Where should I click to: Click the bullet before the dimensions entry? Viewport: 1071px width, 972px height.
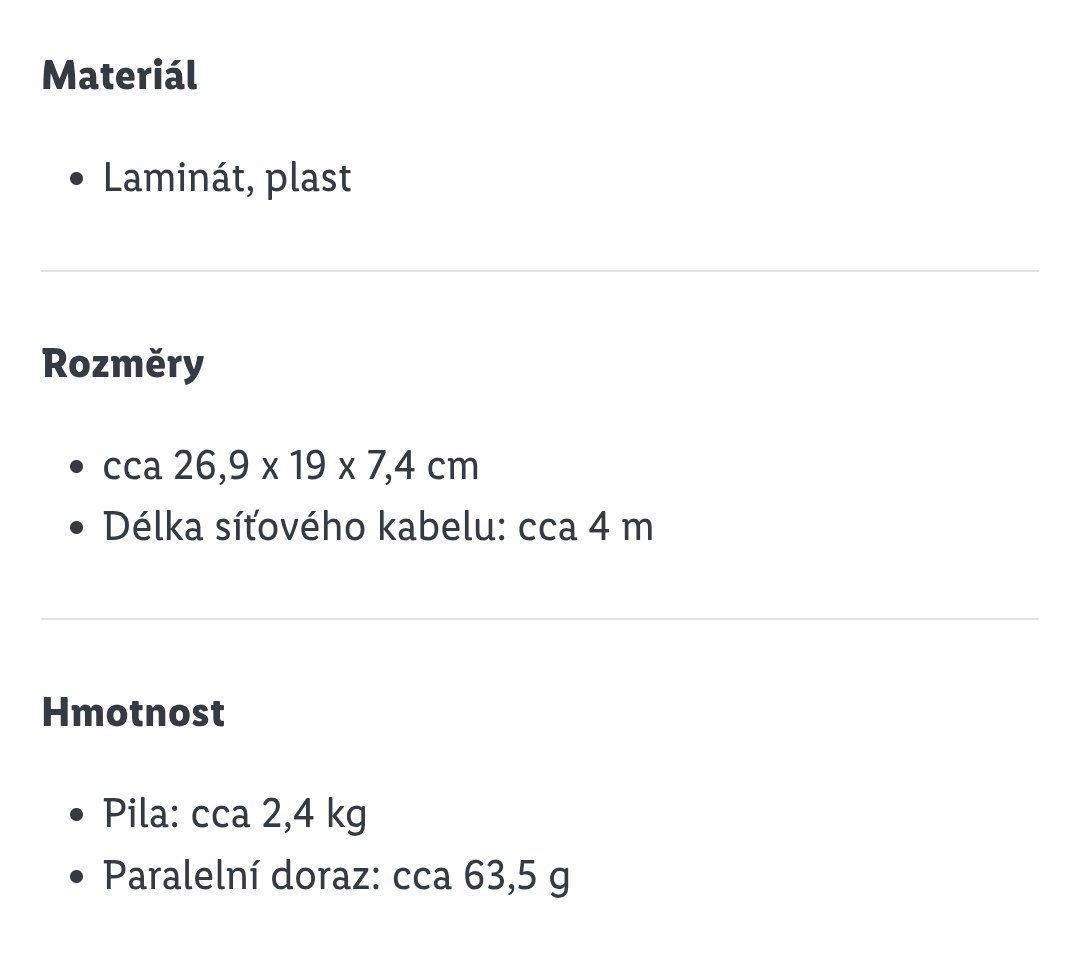click(77, 468)
